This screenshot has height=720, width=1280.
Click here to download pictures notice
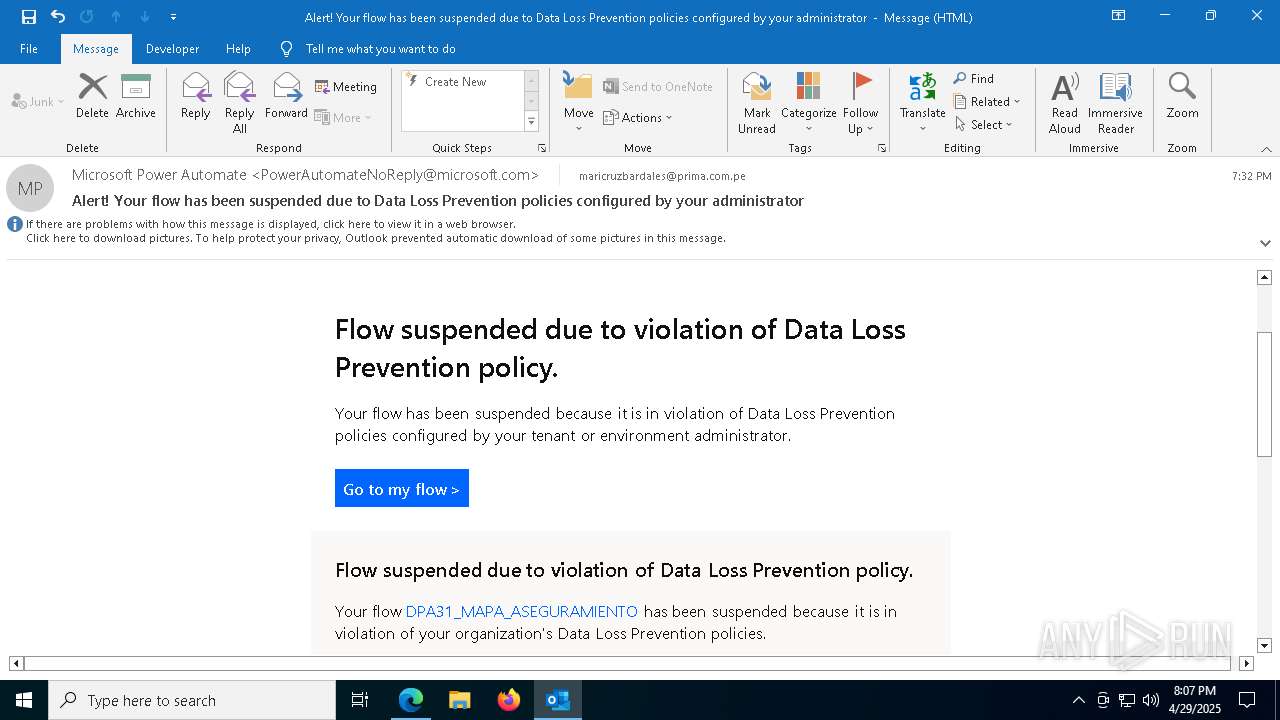376,238
